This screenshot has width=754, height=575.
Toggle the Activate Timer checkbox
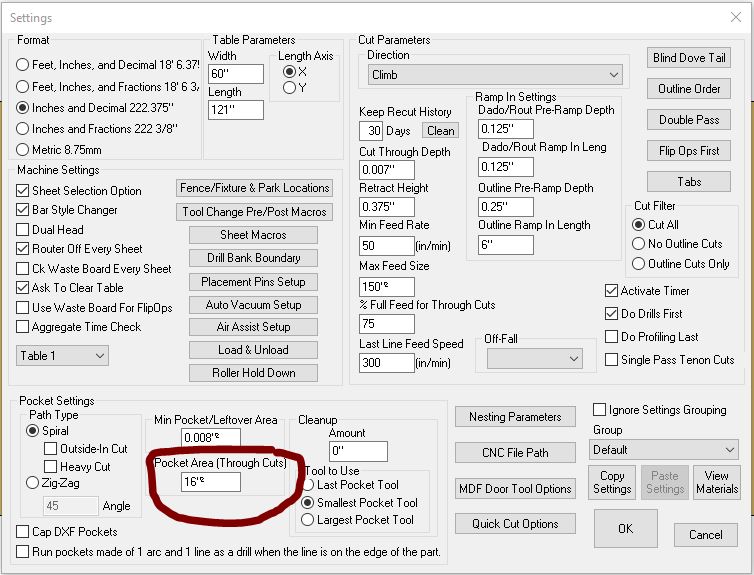[x=612, y=291]
